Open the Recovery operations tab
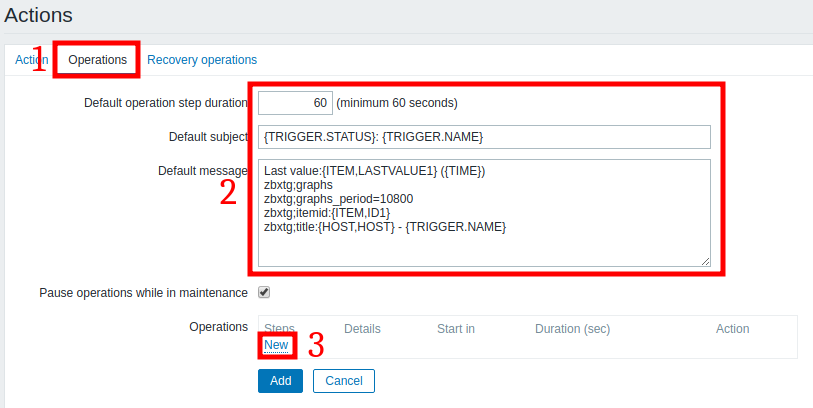Viewport: 813px width, 408px height. coord(201,60)
